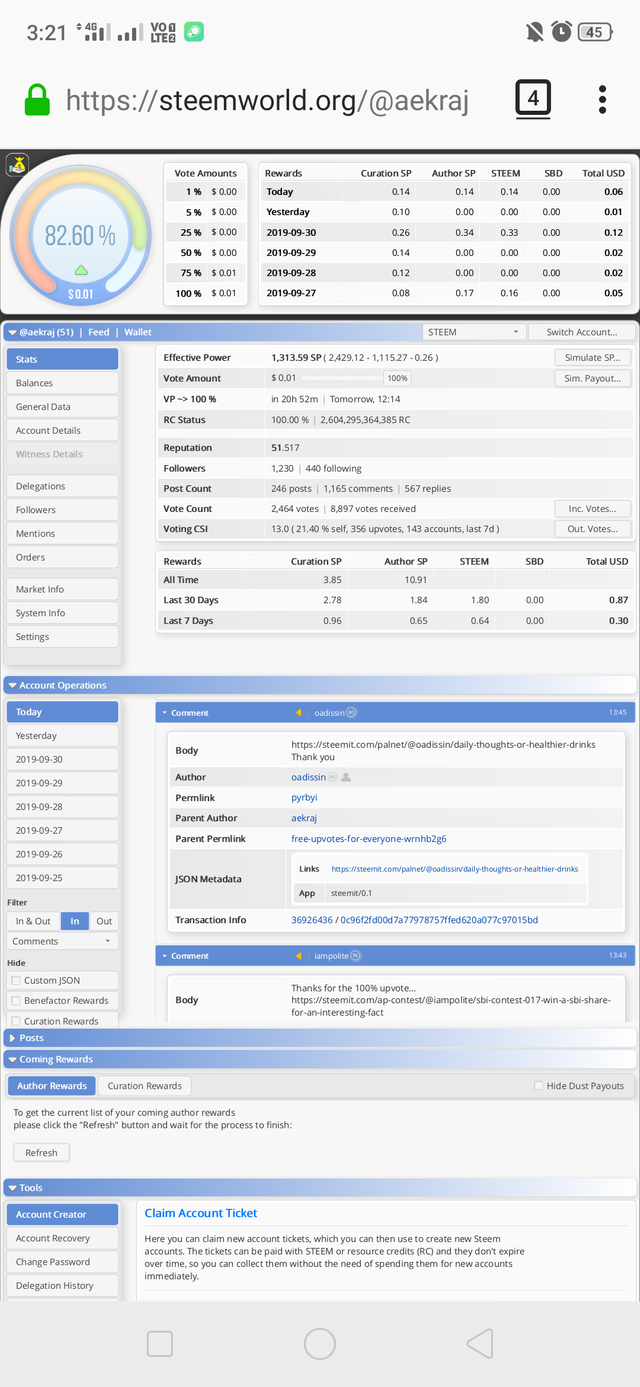
Task: Tap the reputation badge next to iampolite header
Action: 355,956
